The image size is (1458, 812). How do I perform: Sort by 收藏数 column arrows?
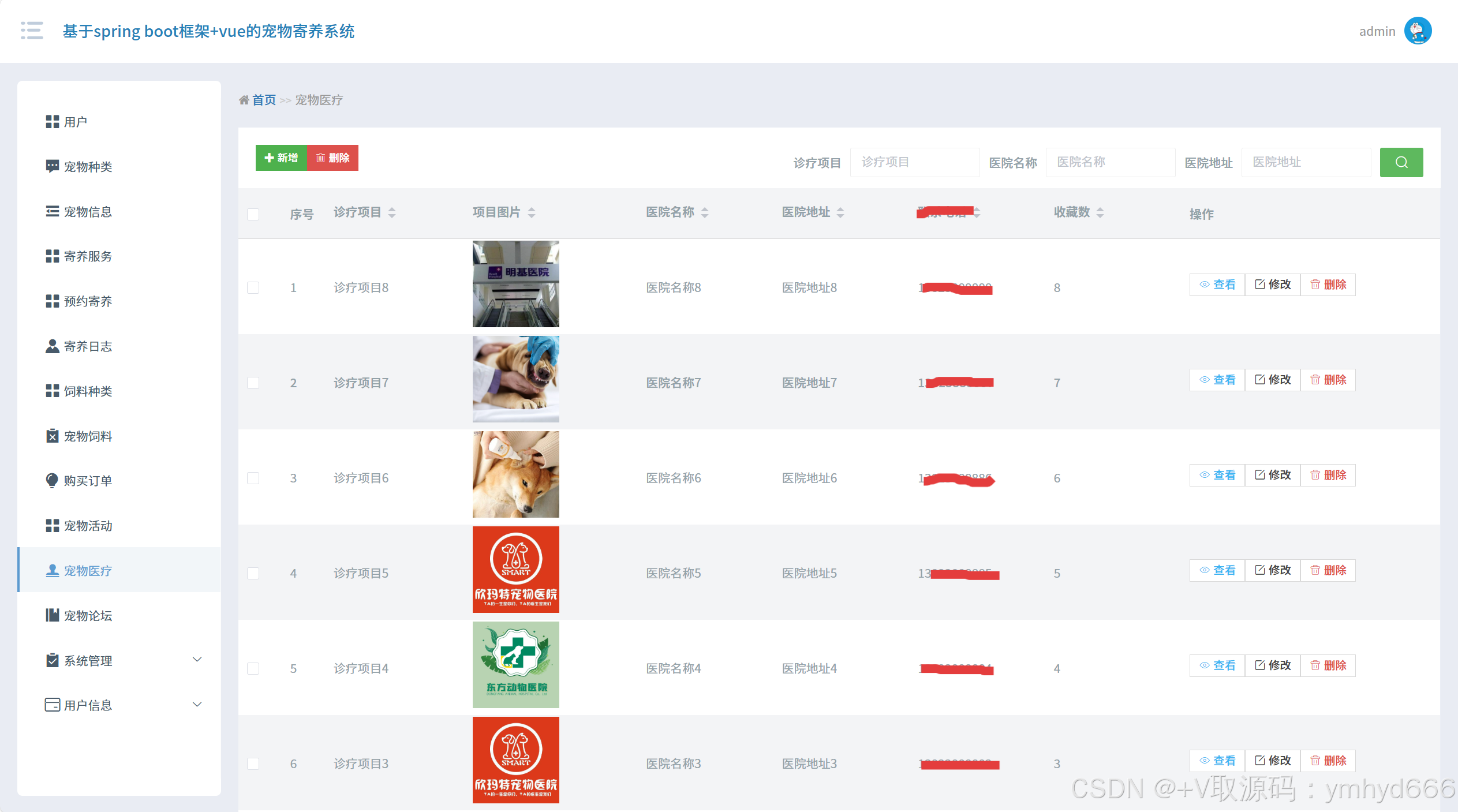(1100, 212)
